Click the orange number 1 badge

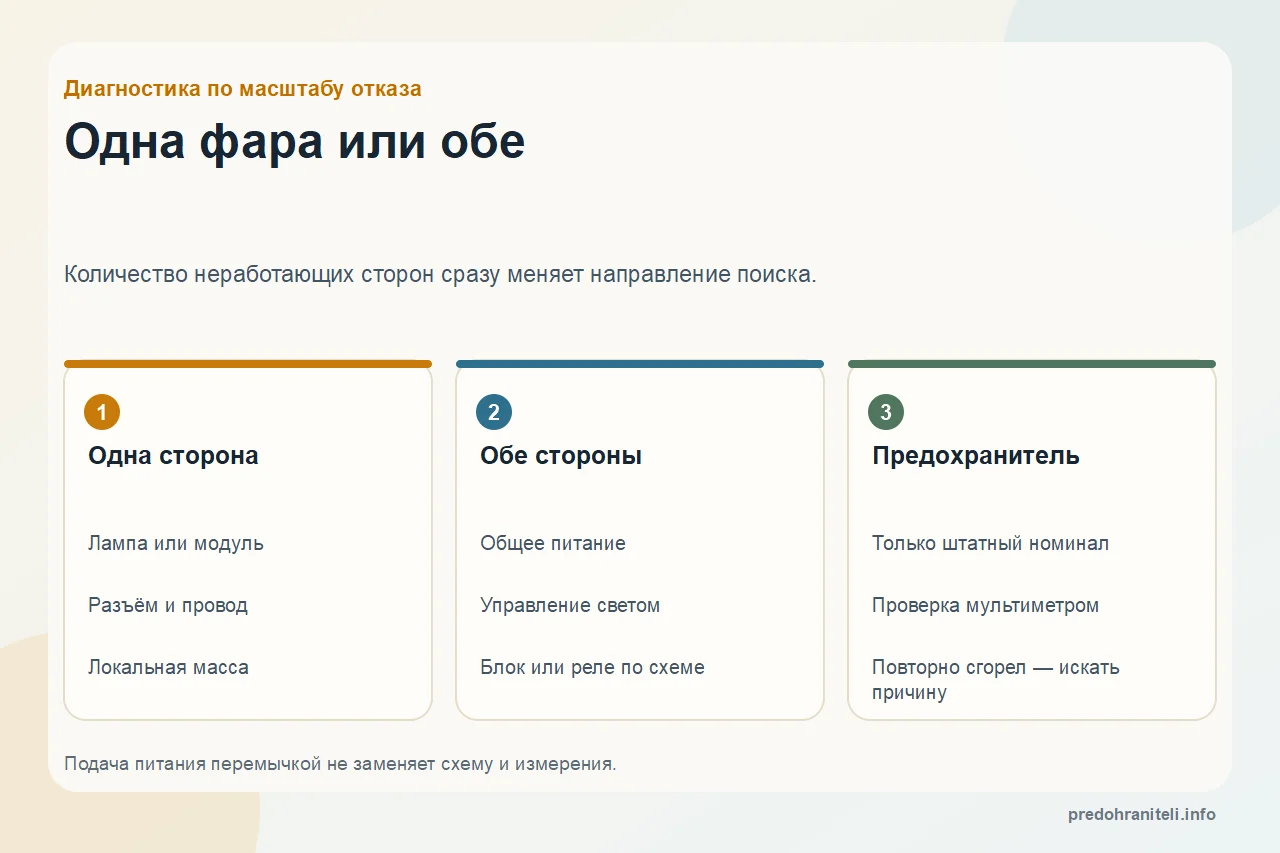tap(102, 412)
